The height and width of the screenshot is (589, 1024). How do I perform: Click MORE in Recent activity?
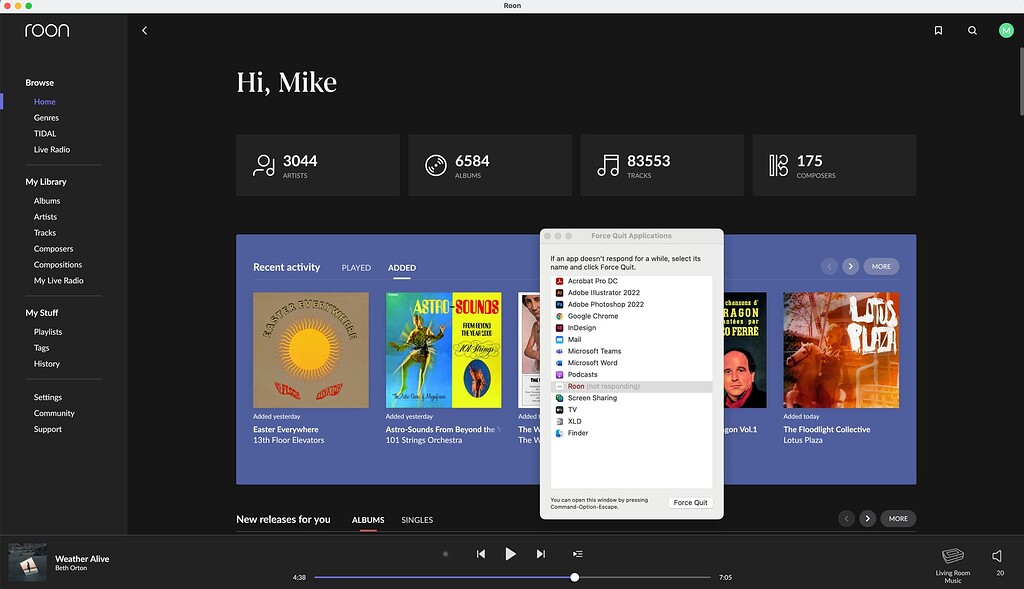pos(881,266)
